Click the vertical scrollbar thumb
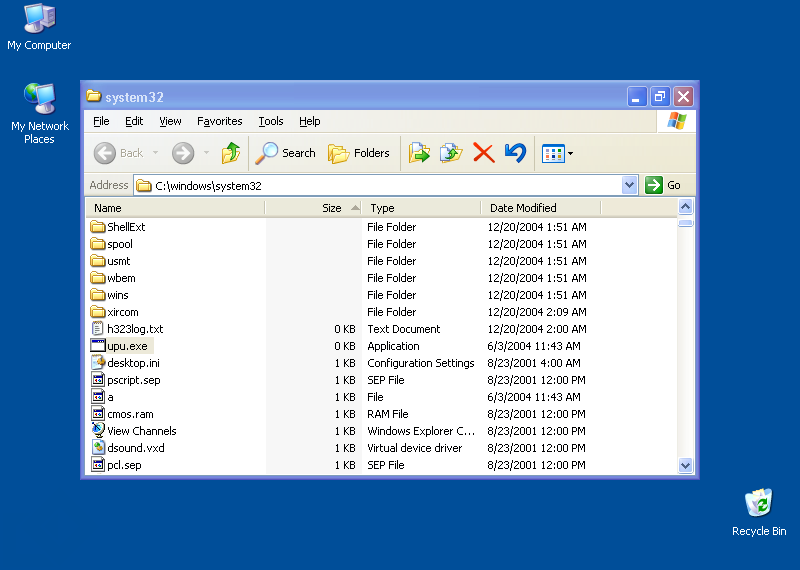Screen dimensions: 800x570 685,223
